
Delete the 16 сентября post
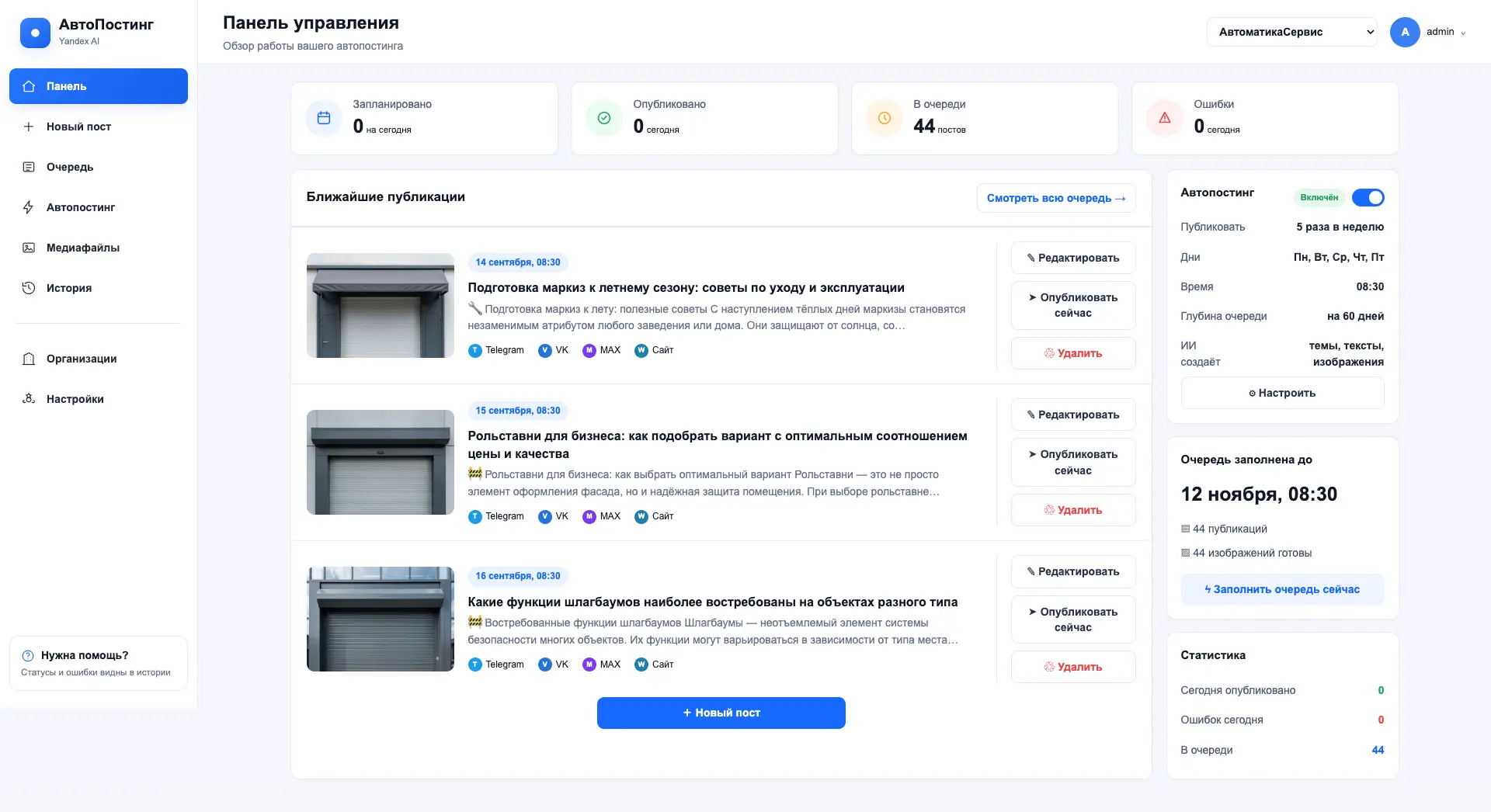tap(1073, 667)
